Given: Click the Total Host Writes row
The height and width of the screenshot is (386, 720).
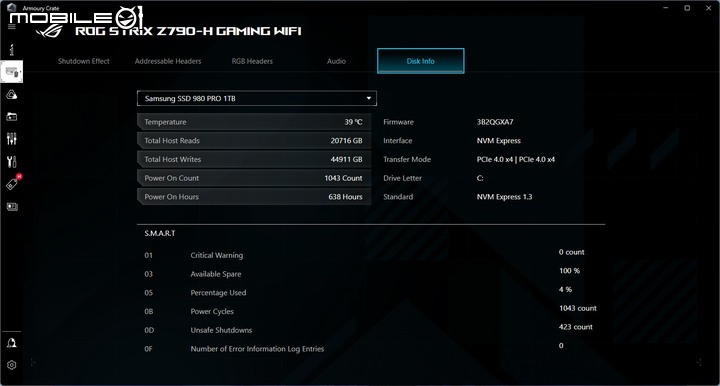Looking at the screenshot, I should (x=254, y=159).
